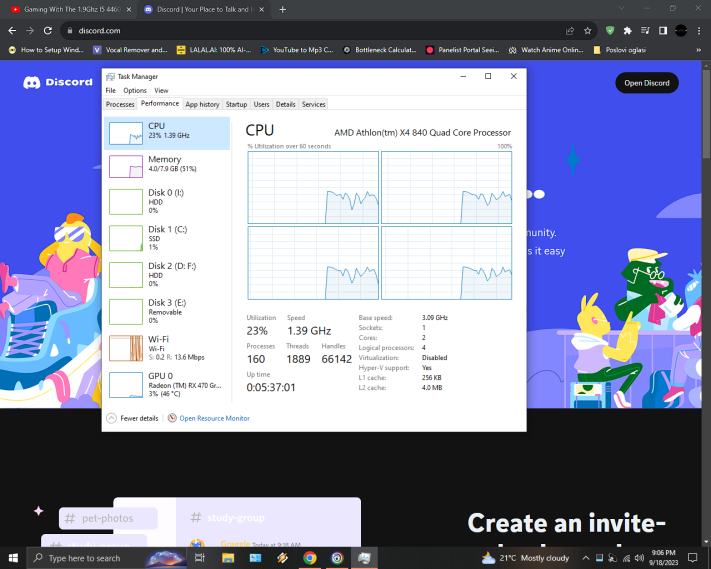Select Disk 3 (E:) Removable item
Image resolution: width=711 pixels, height=569 pixels.
click(167, 311)
